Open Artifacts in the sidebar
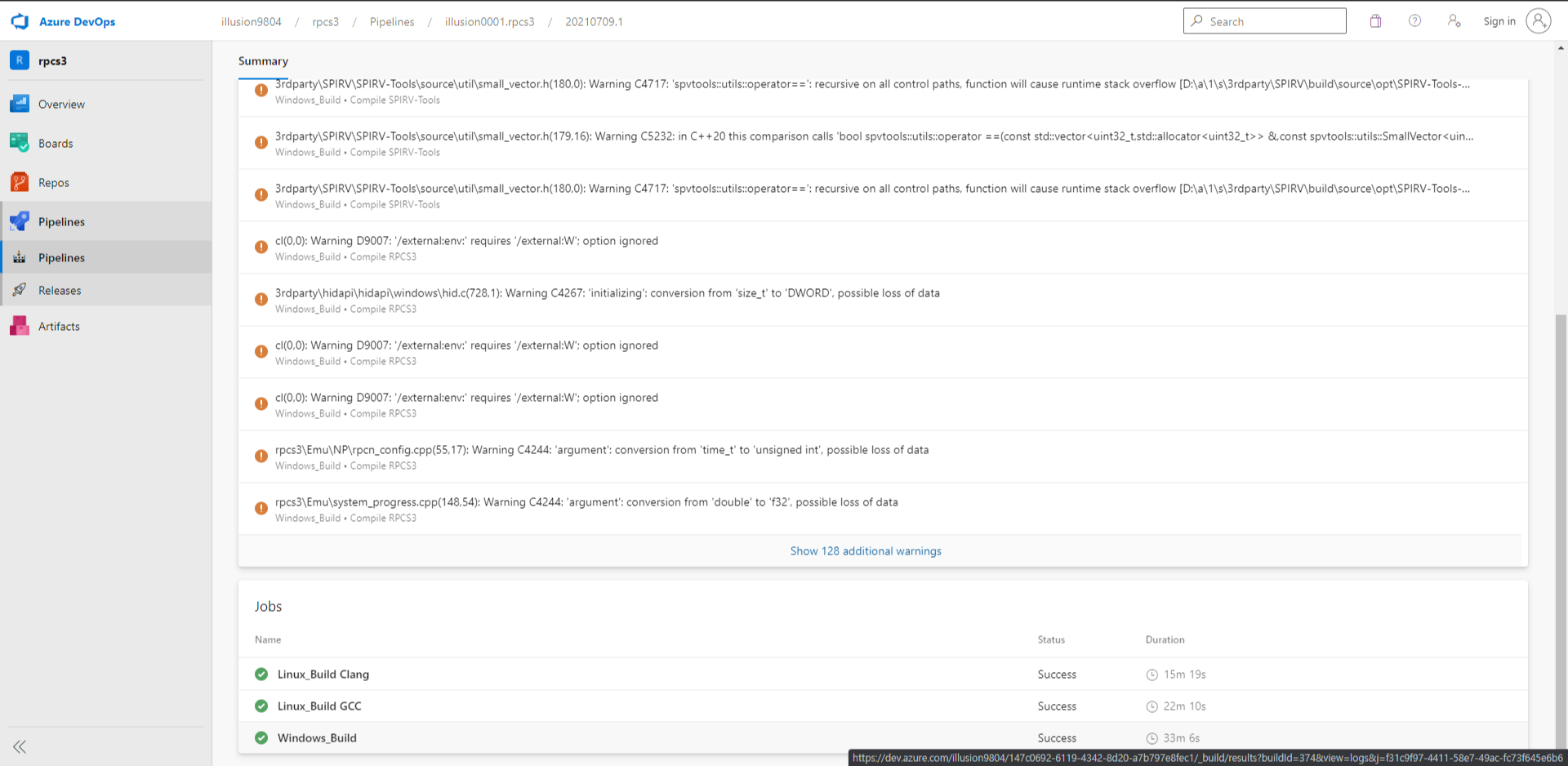Image resolution: width=1568 pixels, height=766 pixels. coord(59,326)
